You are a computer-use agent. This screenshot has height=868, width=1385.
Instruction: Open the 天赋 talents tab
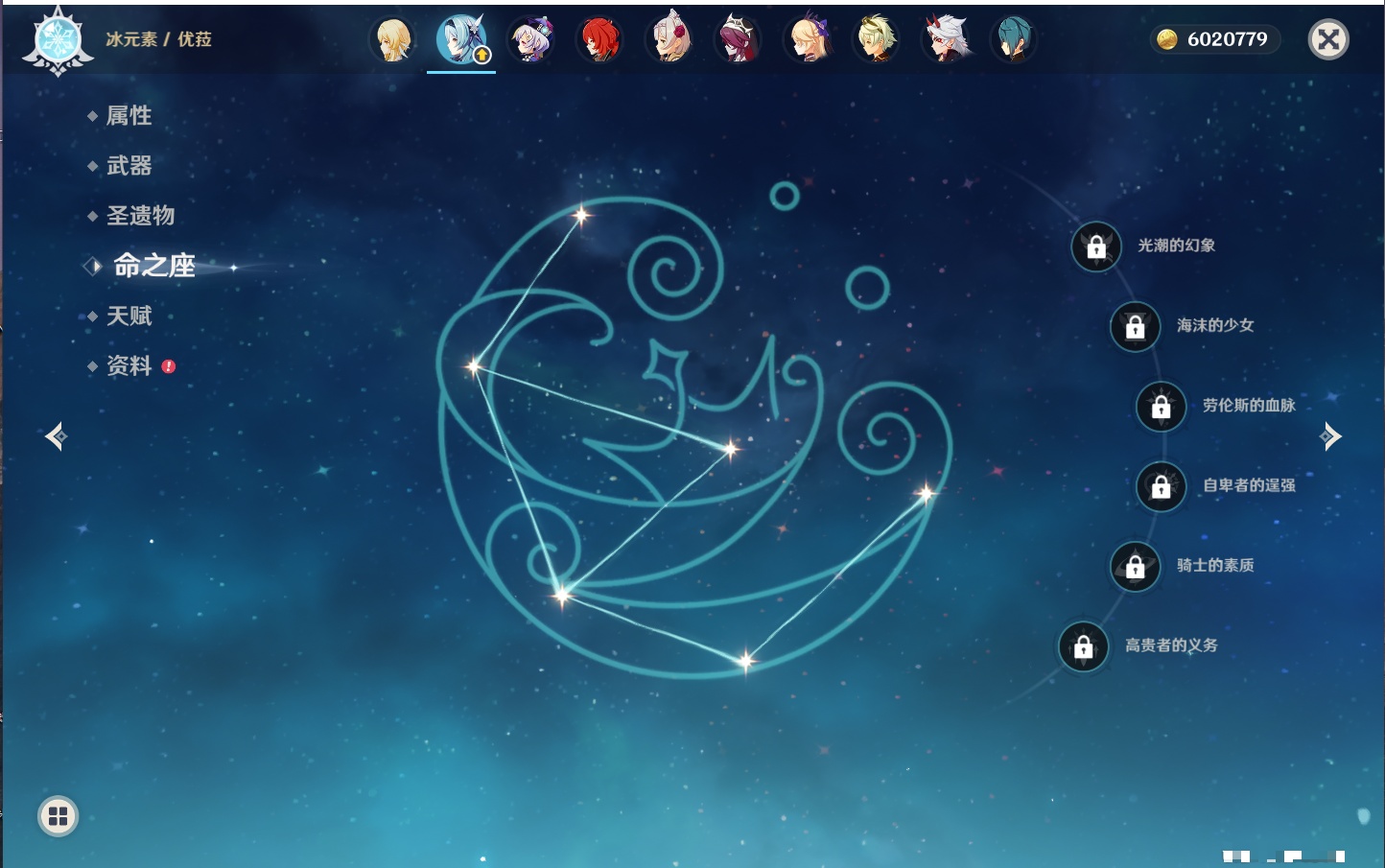click(x=129, y=316)
